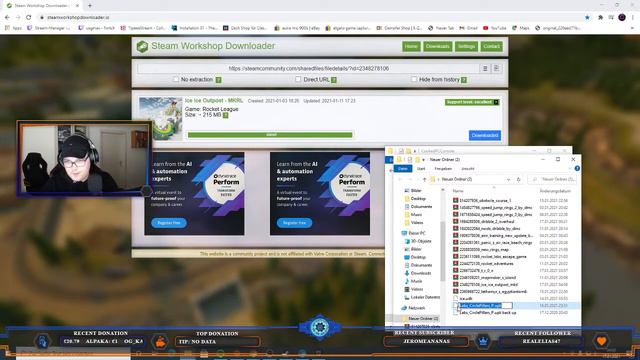Click the help icon beside No extraction
Viewport: 640px width, 360px height.
coord(218,80)
